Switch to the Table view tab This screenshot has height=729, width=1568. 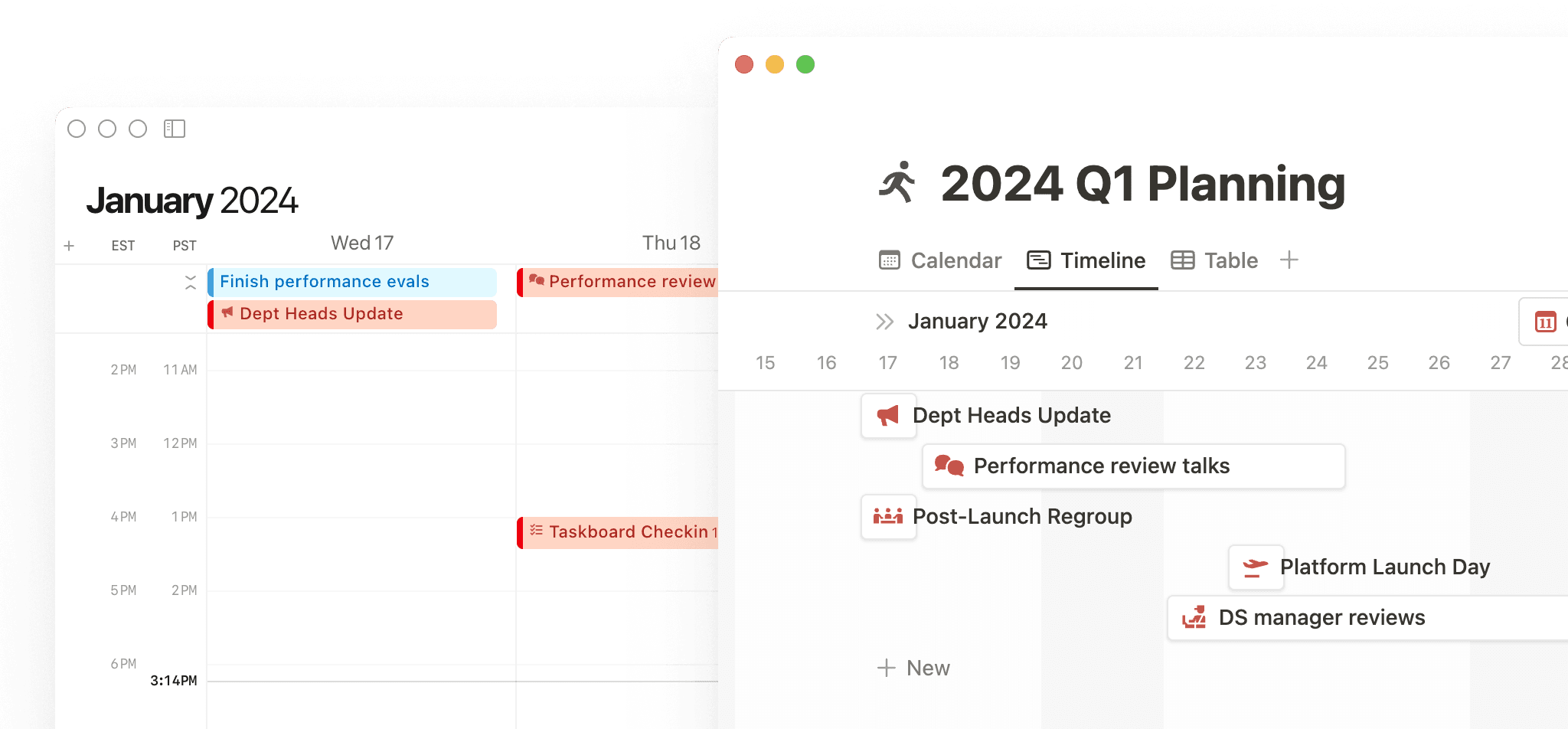pyautogui.click(x=1214, y=260)
